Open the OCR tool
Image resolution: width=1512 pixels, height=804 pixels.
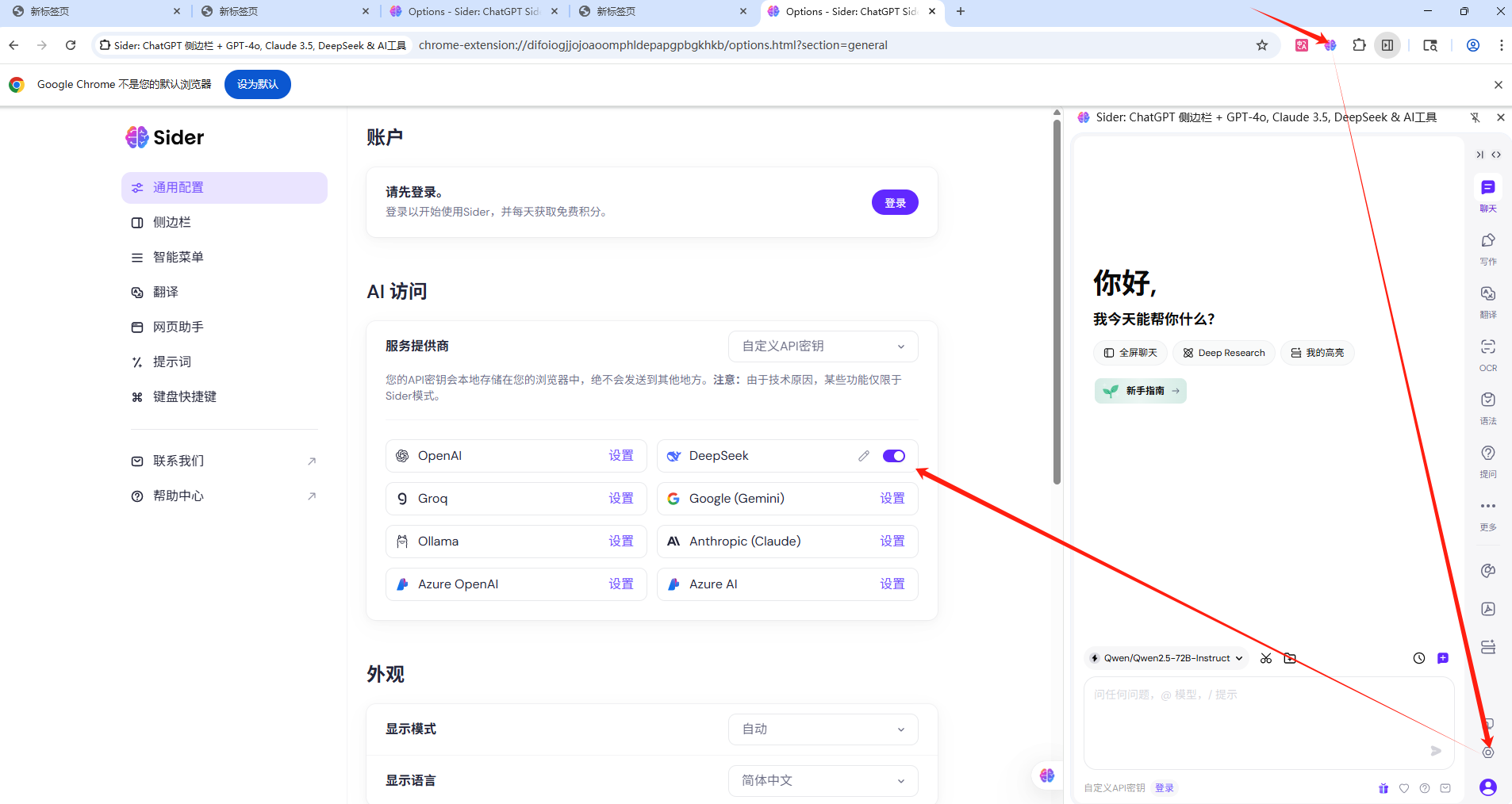click(x=1487, y=354)
